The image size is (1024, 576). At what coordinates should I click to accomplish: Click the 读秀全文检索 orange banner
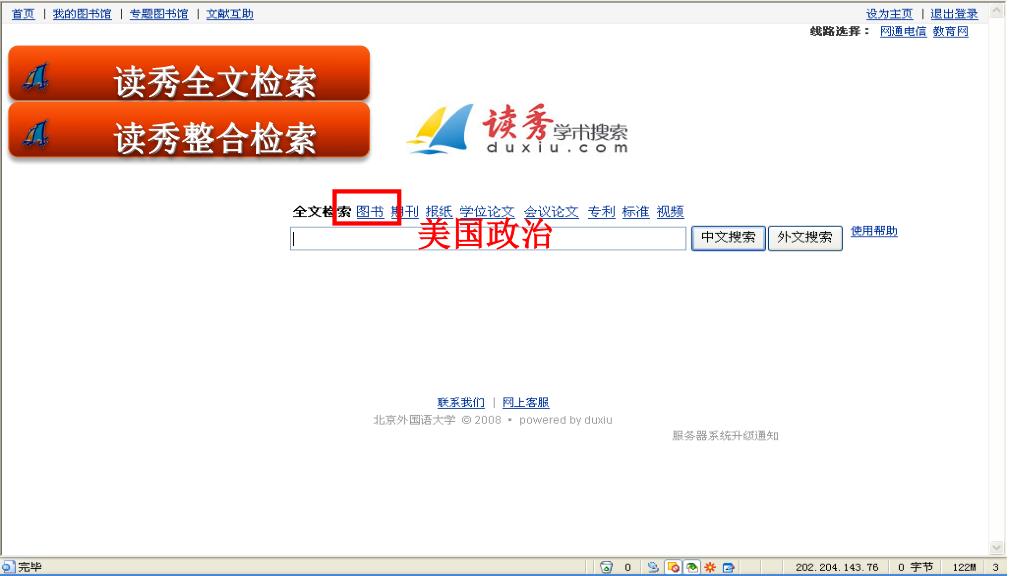tap(189, 74)
